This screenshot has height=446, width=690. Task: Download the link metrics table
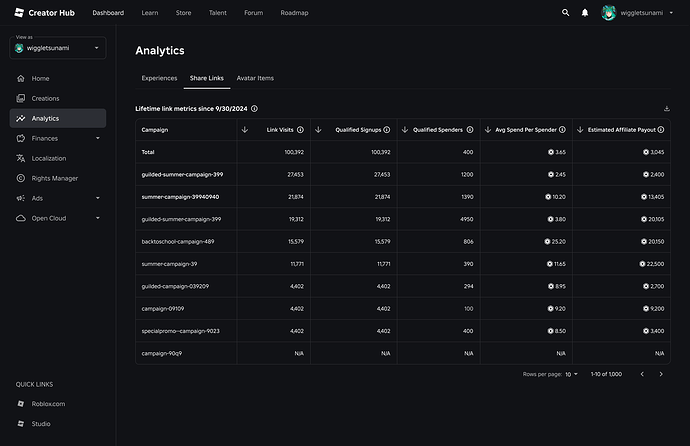coord(667,108)
